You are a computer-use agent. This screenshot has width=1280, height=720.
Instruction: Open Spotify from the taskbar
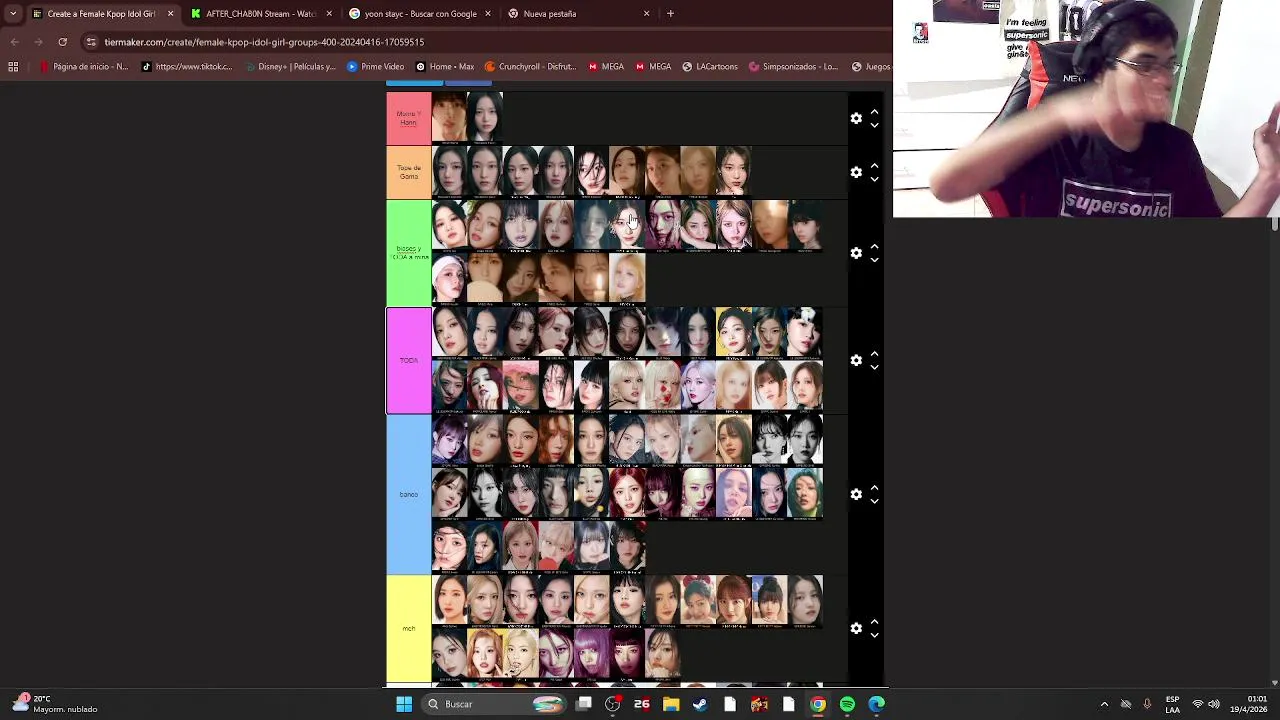(847, 704)
